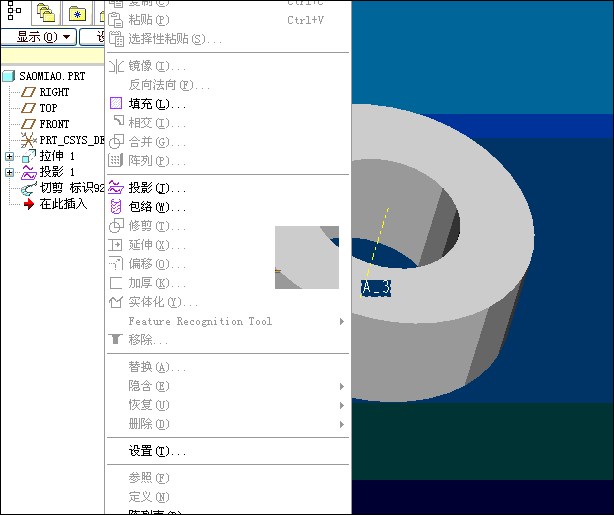Click the star folder icon

point(78,14)
